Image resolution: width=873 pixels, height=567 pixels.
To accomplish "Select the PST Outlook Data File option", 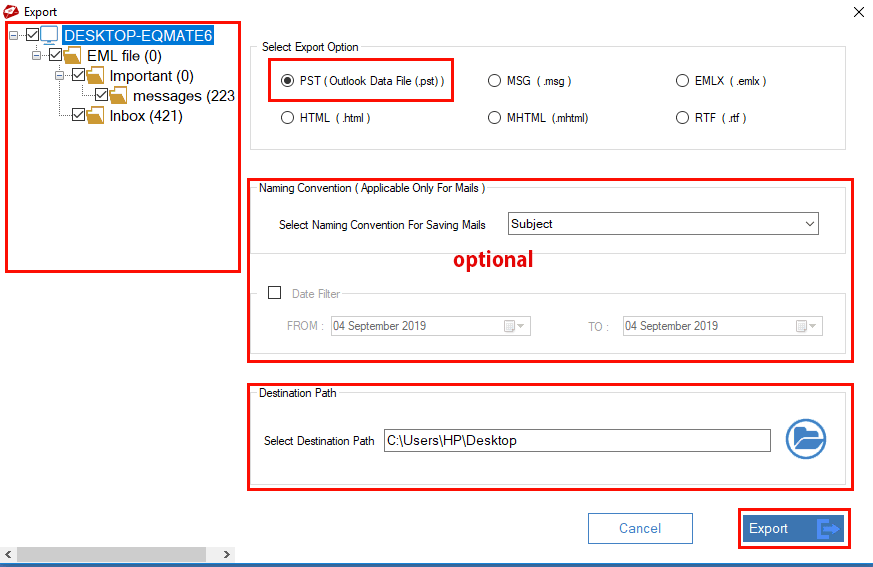I will (x=288, y=81).
